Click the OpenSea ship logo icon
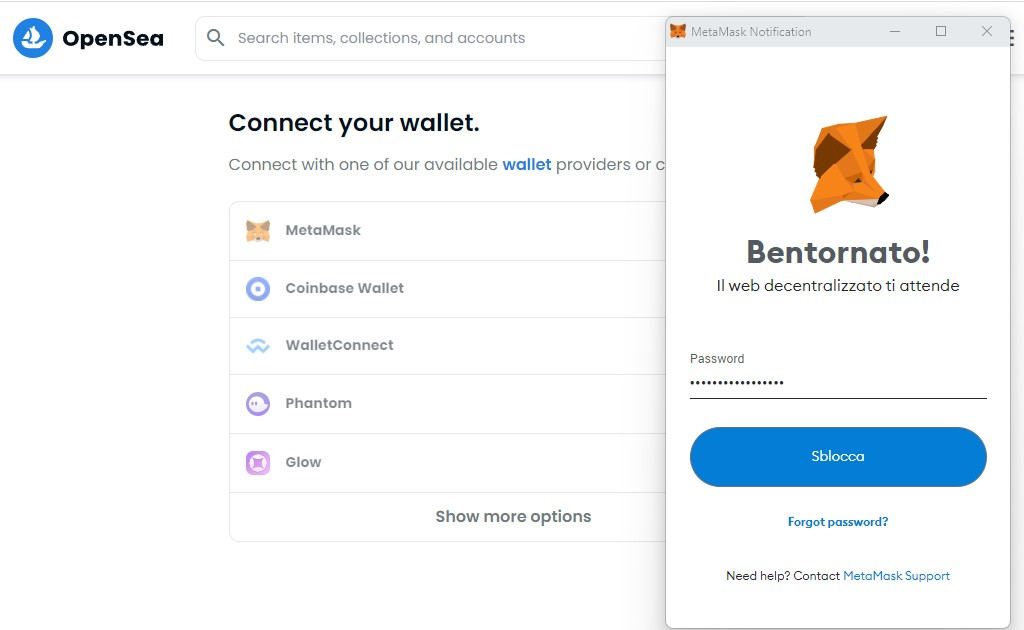This screenshot has width=1024, height=630. [32, 38]
